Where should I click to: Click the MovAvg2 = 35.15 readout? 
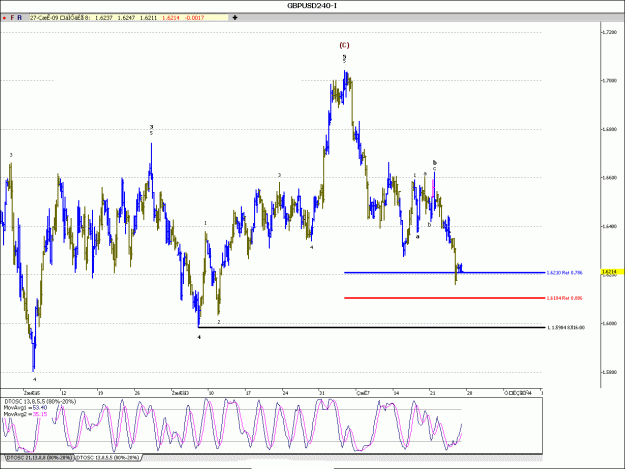point(26,414)
